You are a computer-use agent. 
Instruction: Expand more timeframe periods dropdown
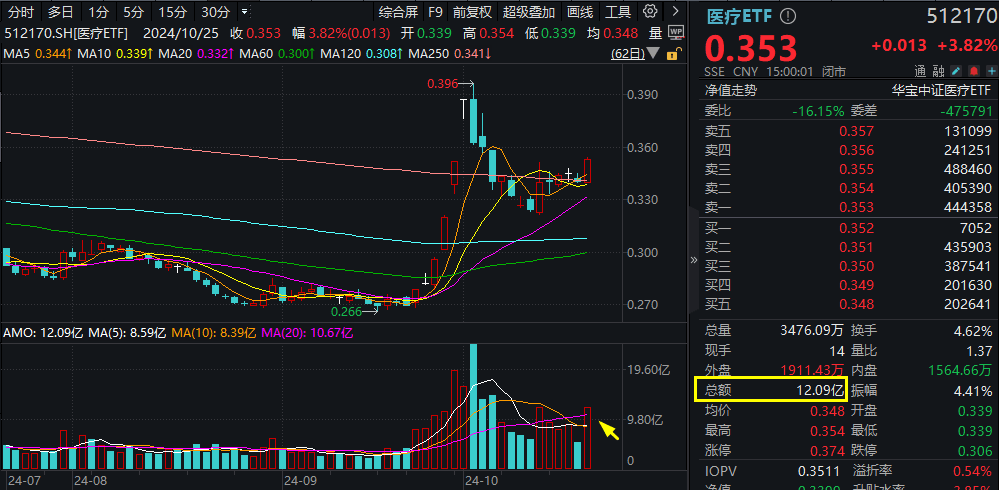[245, 11]
